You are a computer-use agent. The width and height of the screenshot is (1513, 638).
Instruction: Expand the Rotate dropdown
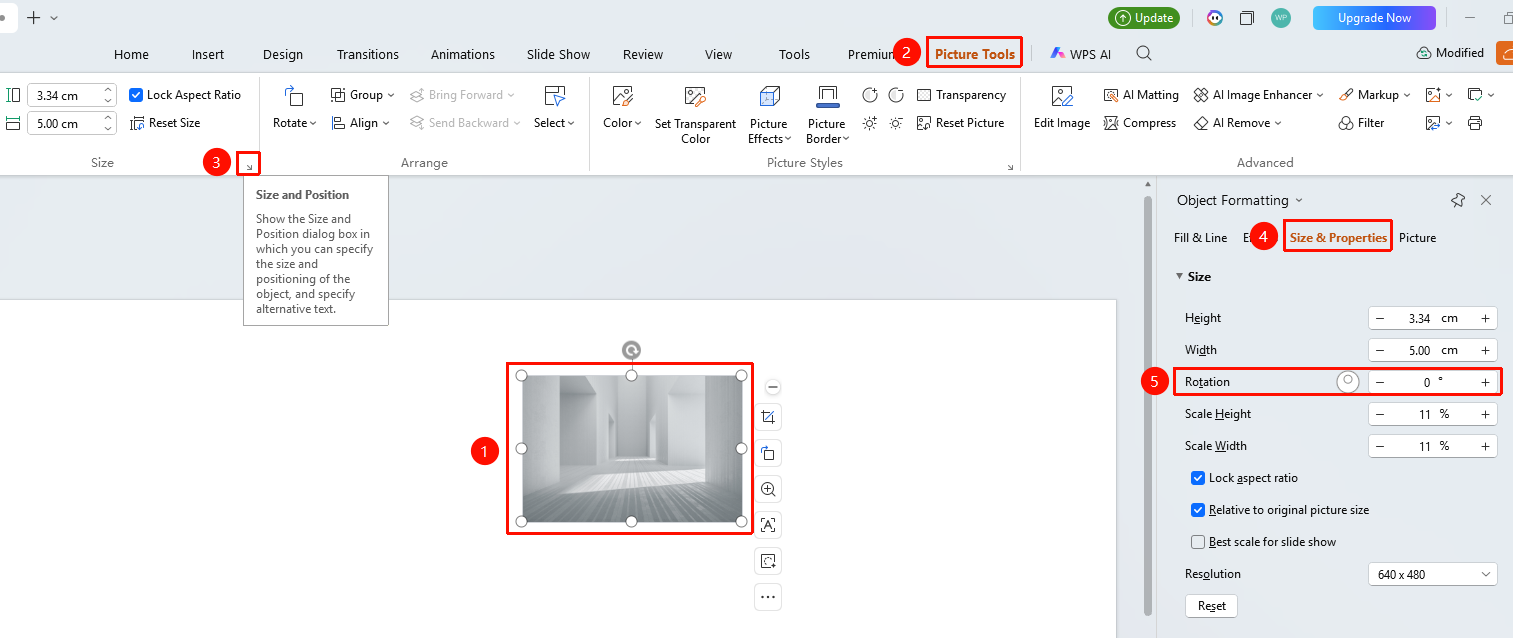295,123
